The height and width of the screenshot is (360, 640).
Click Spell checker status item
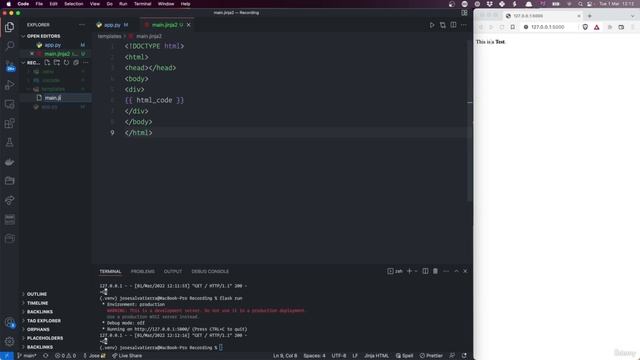404,356
